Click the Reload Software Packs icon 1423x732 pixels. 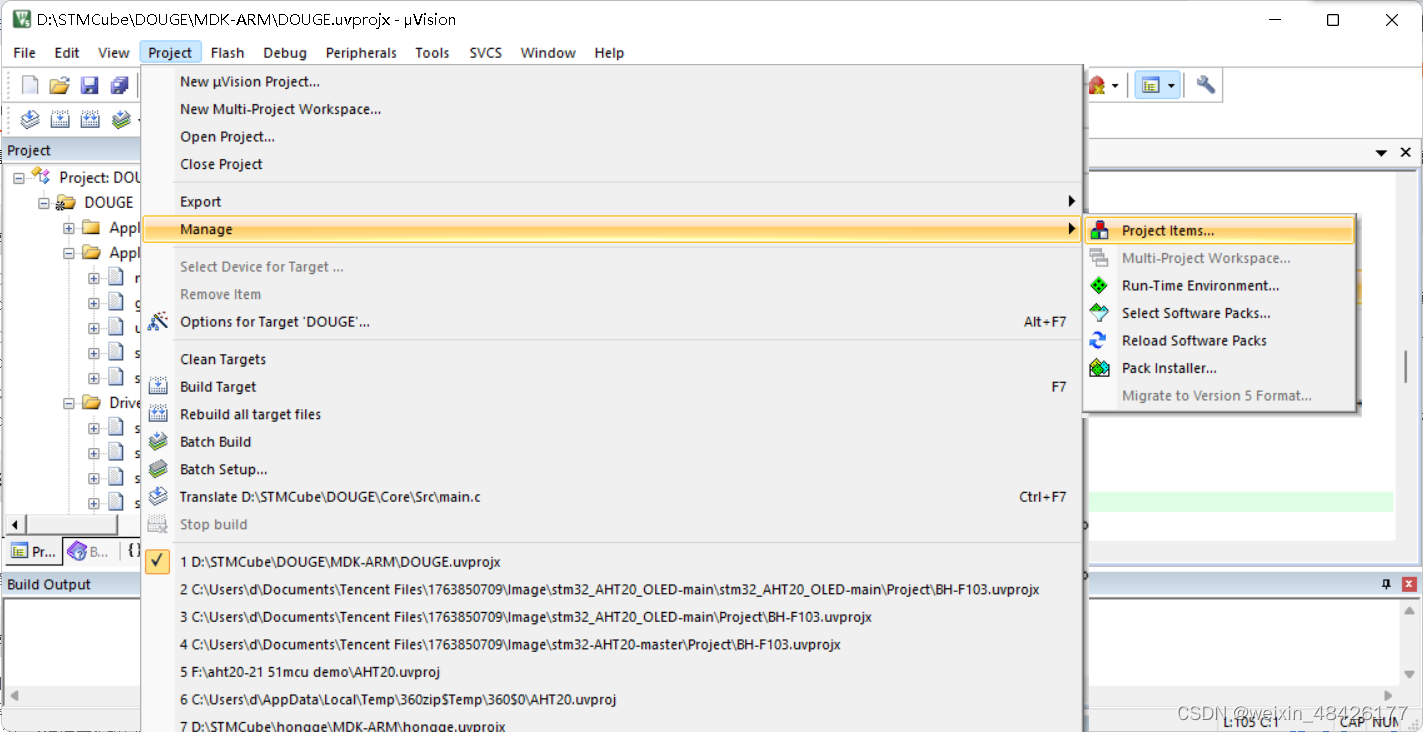[x=1100, y=341]
